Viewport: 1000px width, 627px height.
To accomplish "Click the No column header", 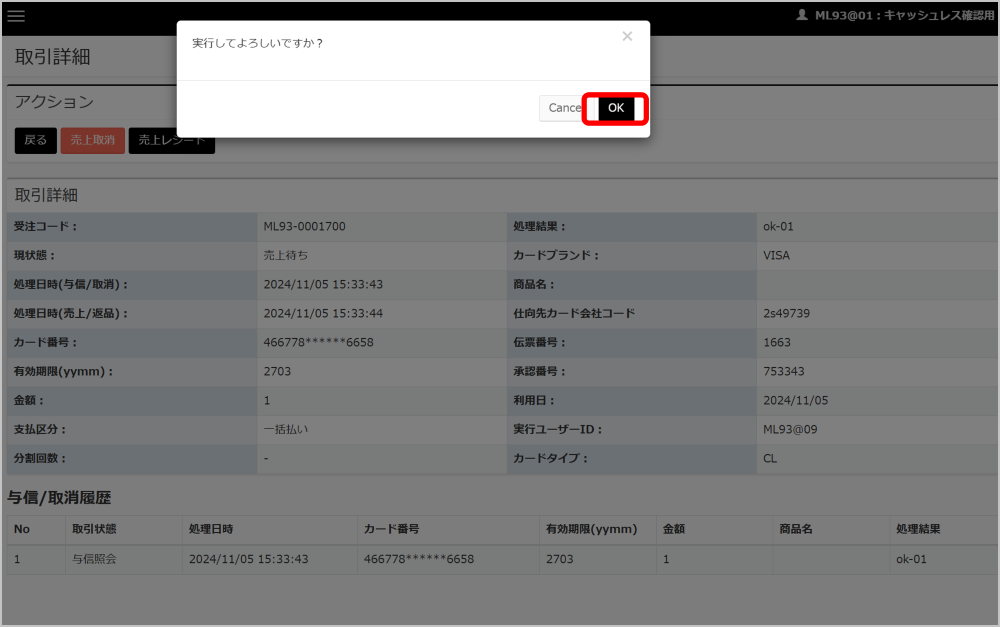I will 22,529.
